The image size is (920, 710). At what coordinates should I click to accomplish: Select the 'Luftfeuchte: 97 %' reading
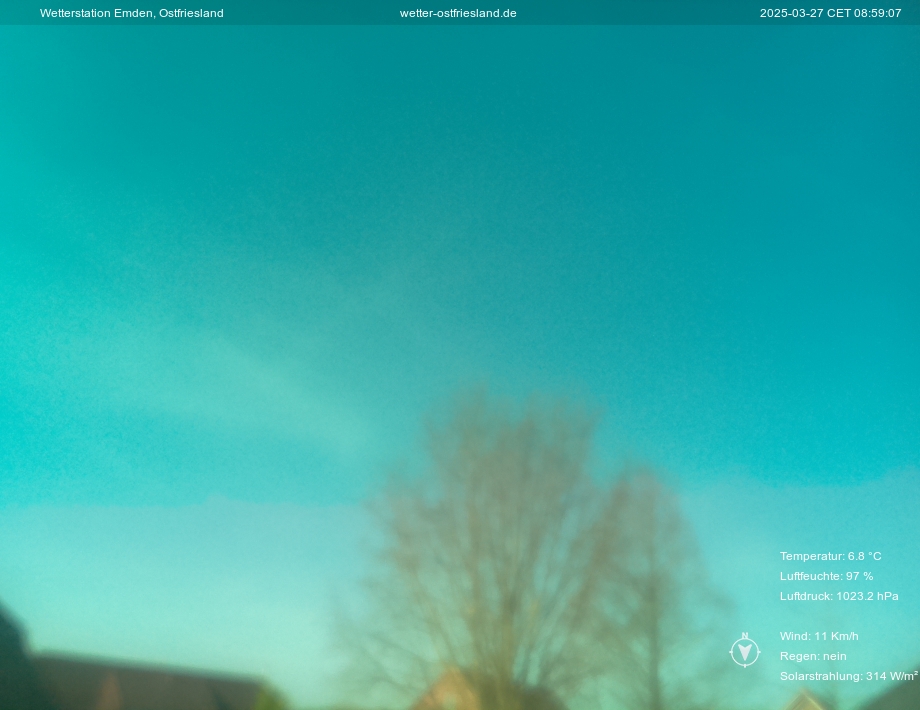(826, 576)
